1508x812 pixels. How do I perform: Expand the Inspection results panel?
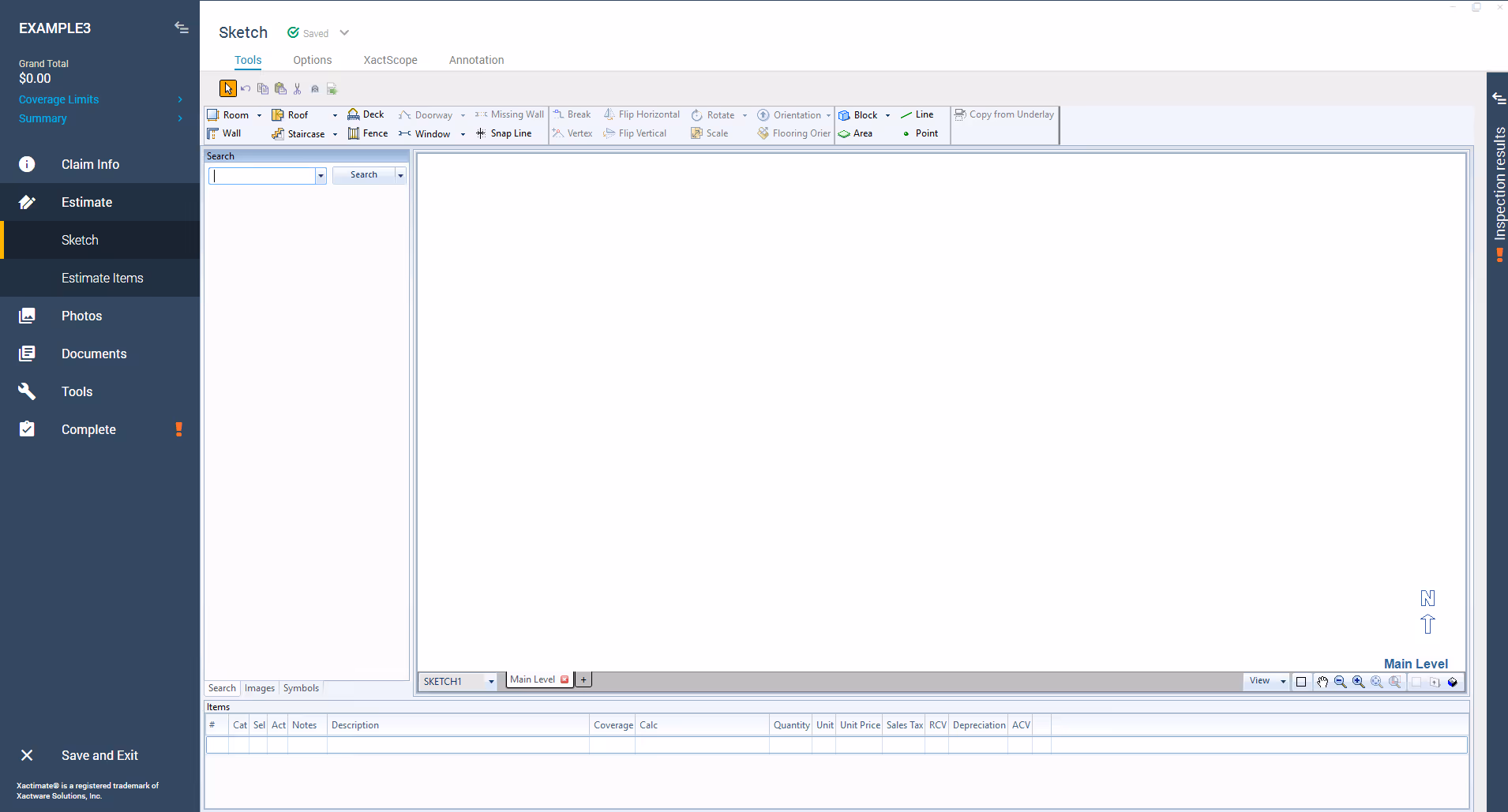1499,98
